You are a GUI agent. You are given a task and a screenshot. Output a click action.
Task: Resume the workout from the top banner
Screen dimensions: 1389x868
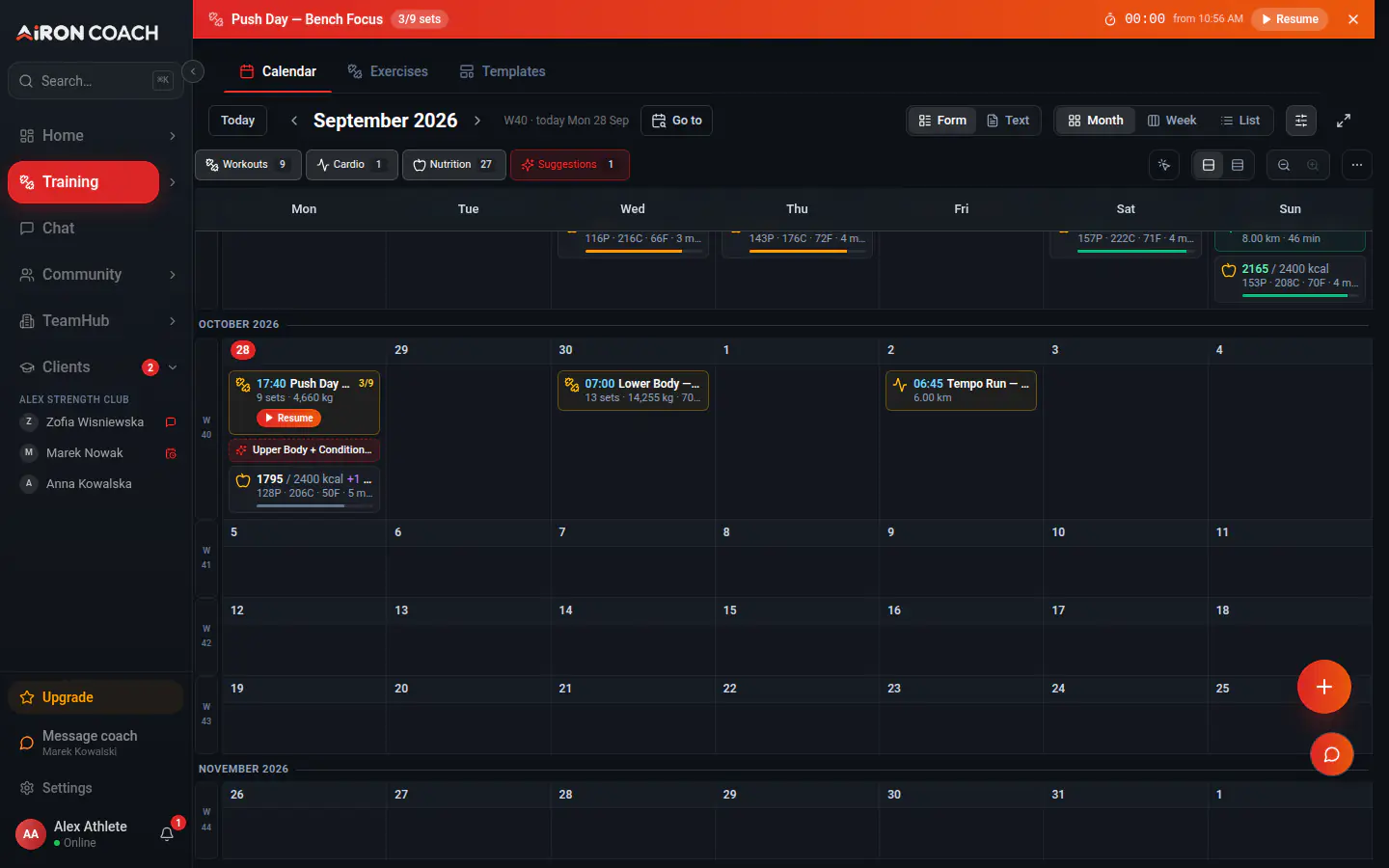1290,19
